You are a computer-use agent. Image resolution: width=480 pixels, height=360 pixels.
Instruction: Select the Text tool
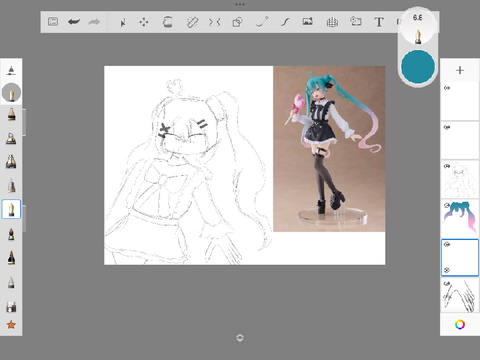(x=379, y=22)
